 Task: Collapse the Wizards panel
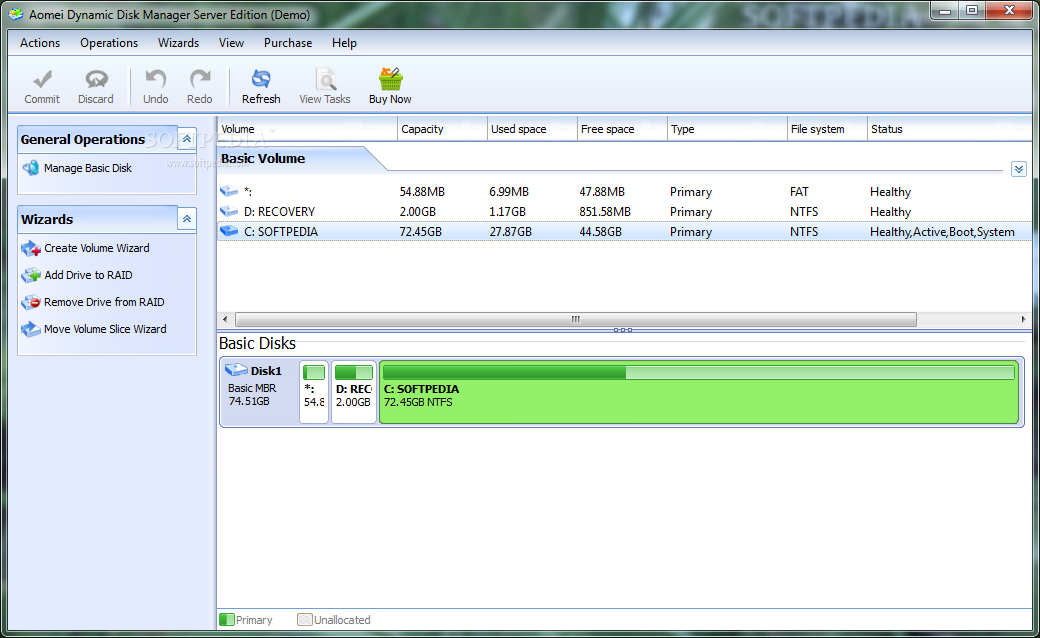click(186, 219)
